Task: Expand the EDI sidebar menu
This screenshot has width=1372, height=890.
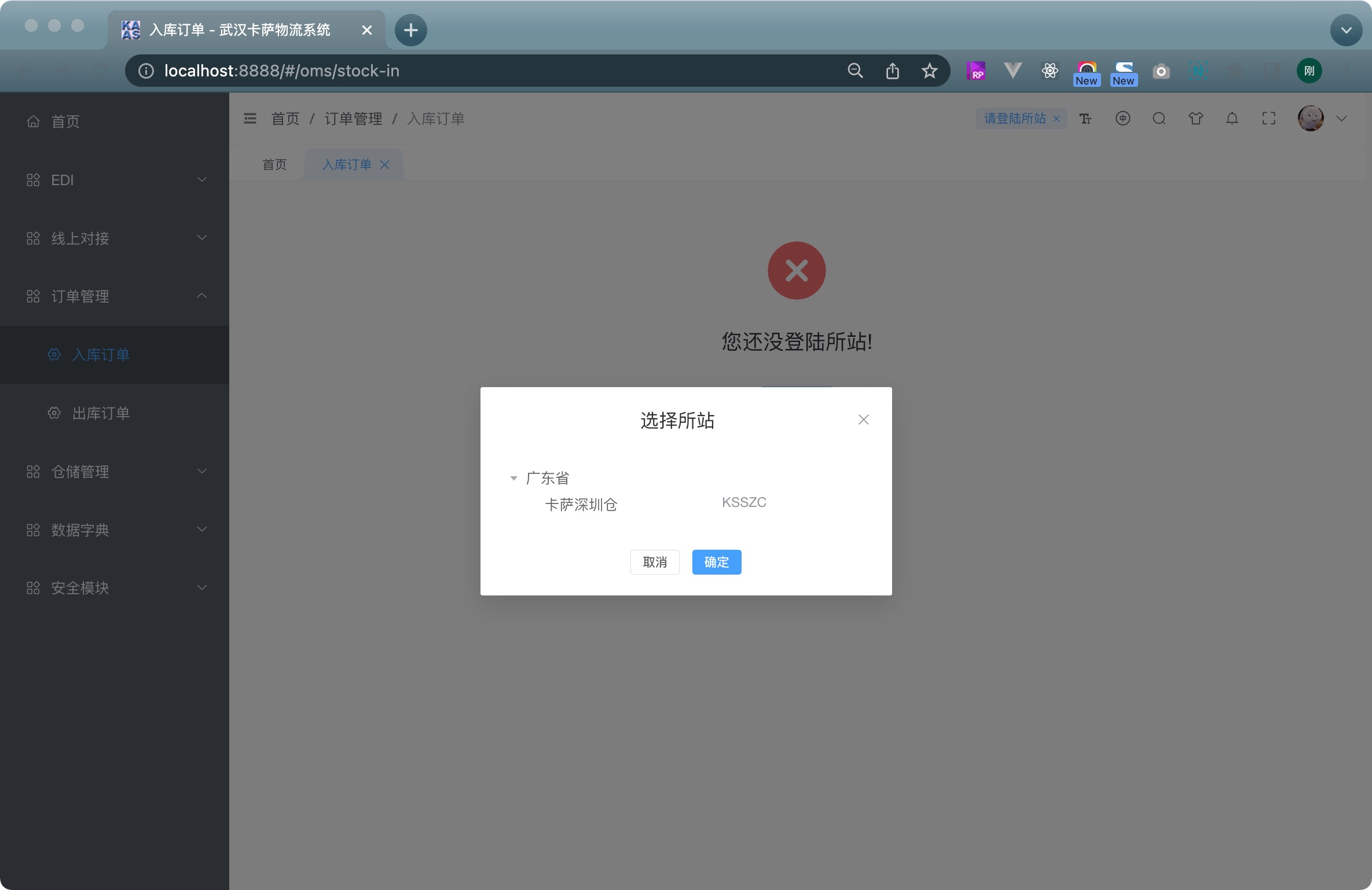Action: [x=115, y=180]
